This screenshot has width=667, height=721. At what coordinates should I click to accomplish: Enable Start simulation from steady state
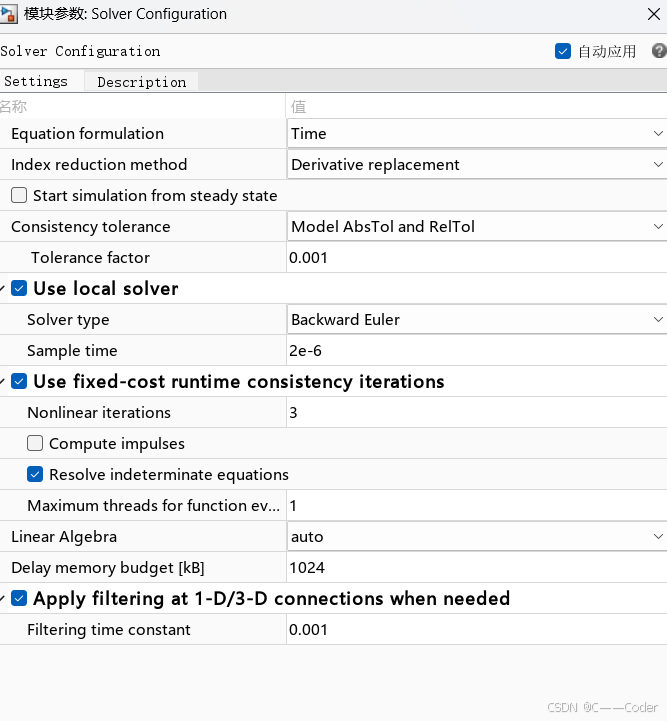(19, 195)
